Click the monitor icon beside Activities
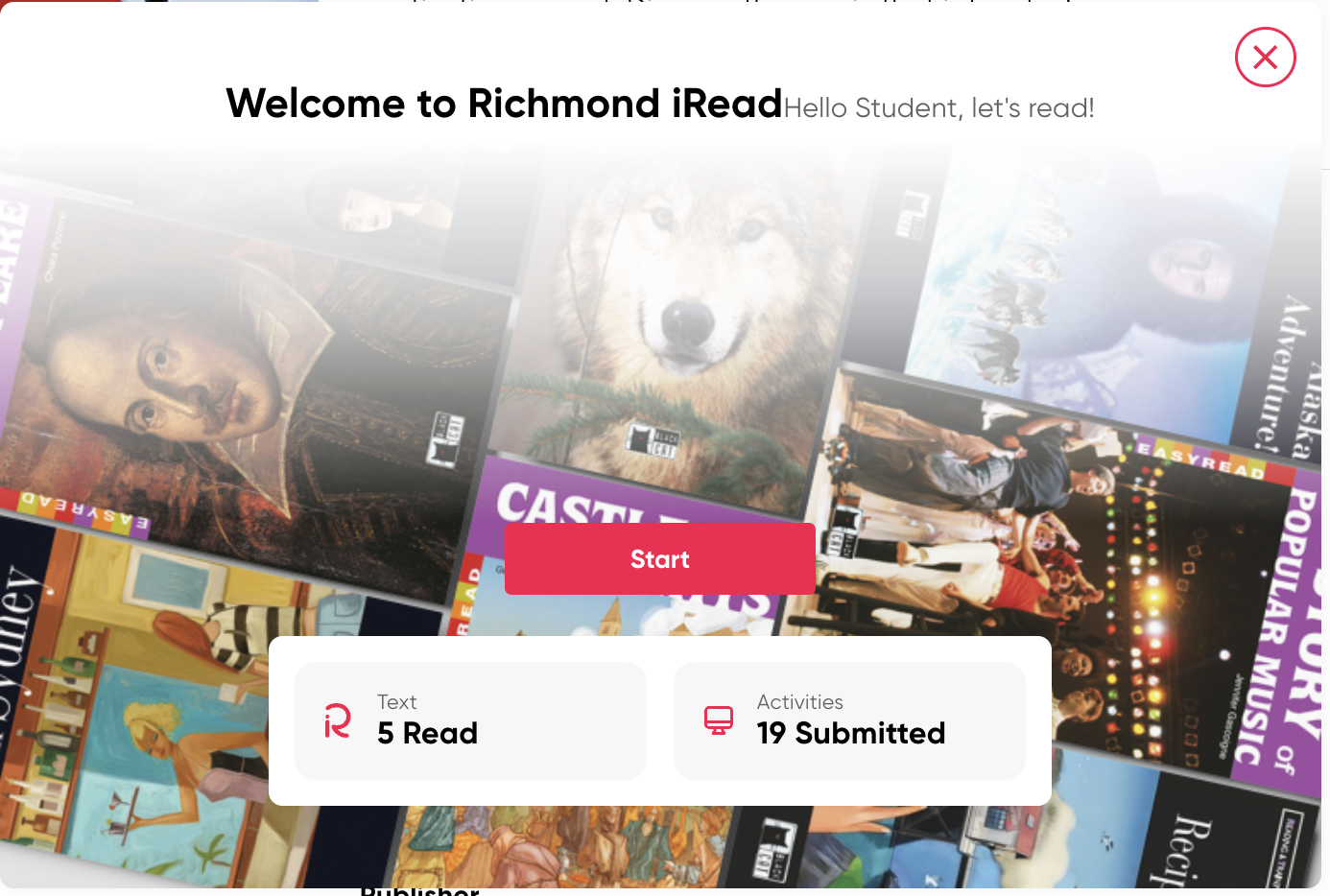 click(x=719, y=720)
